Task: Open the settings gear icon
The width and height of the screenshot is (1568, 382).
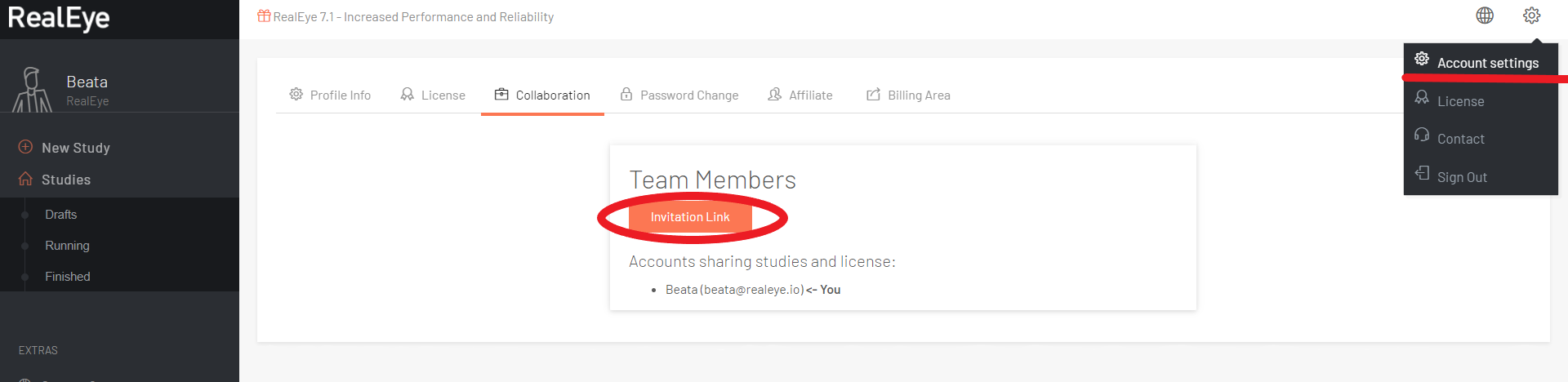Action: pyautogui.click(x=1531, y=16)
